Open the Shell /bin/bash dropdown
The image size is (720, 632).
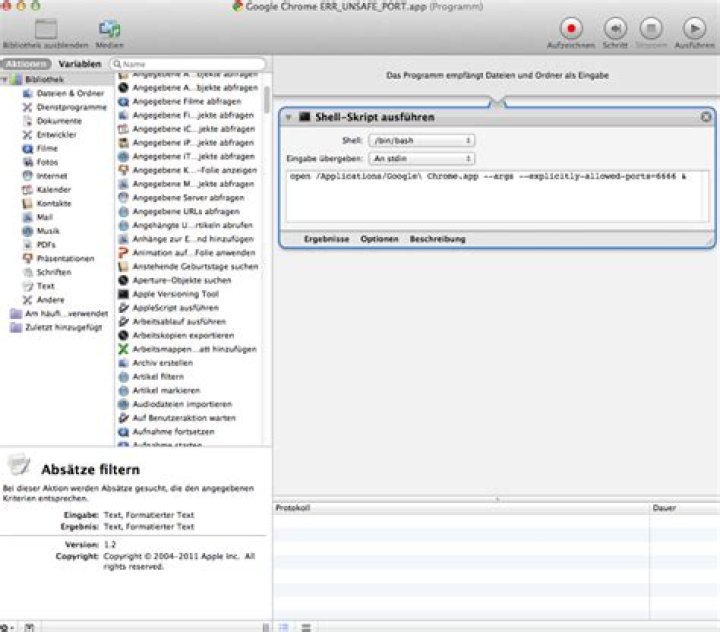(x=422, y=141)
